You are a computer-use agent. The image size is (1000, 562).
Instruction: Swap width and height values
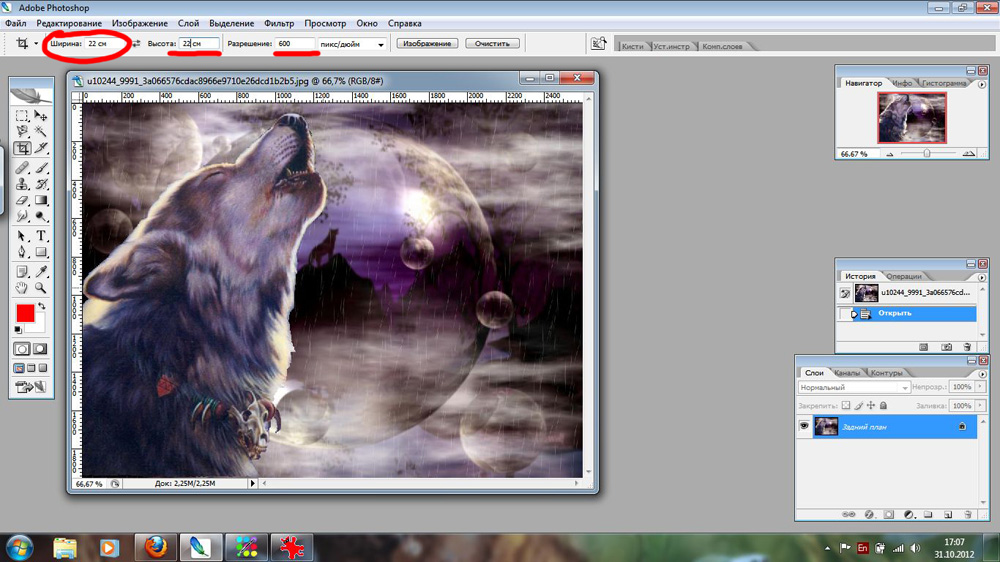(x=136, y=43)
